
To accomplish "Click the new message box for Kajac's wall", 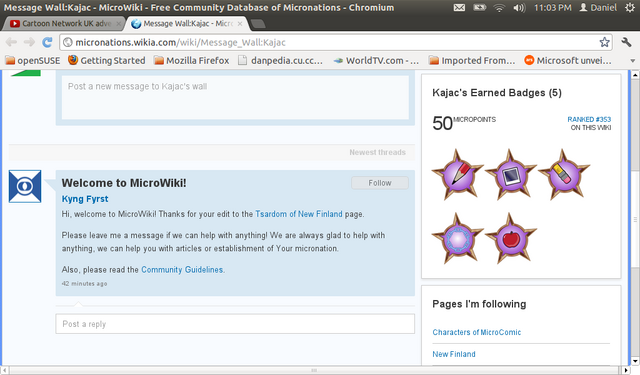I will pyautogui.click(x=235, y=98).
